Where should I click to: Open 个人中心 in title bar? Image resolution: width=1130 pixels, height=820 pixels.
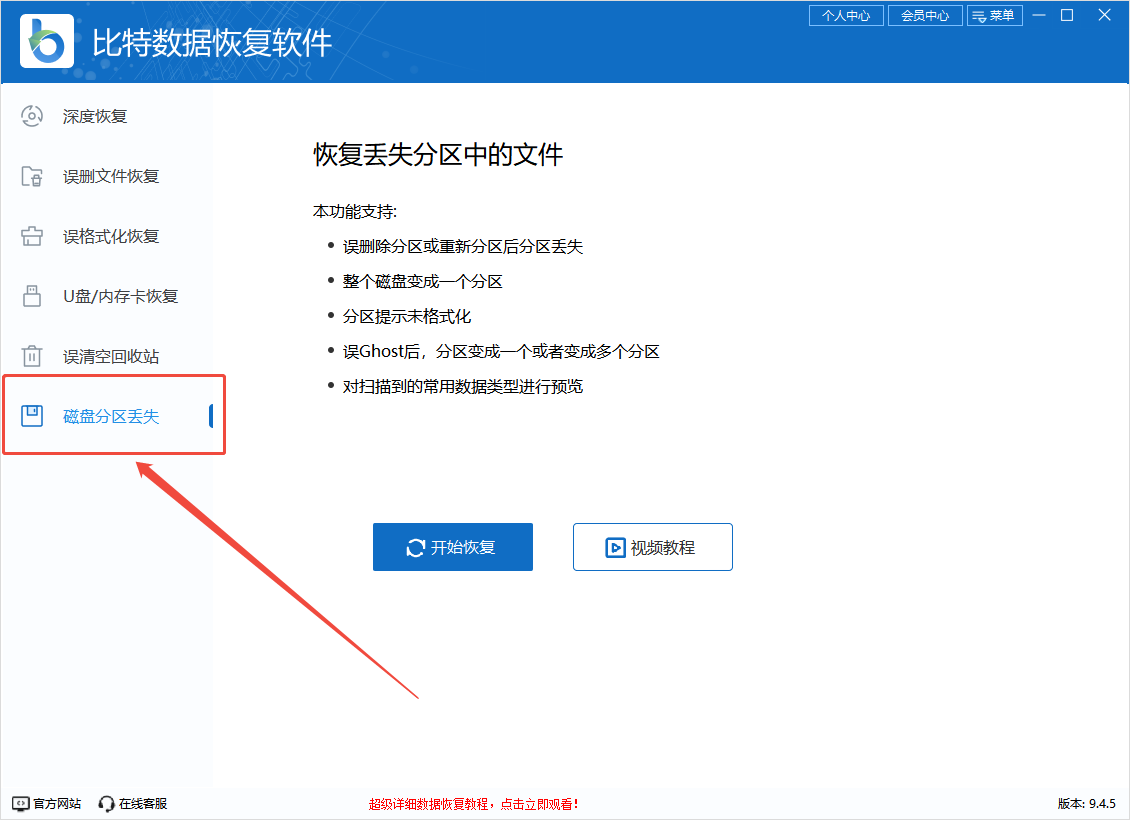pos(846,15)
